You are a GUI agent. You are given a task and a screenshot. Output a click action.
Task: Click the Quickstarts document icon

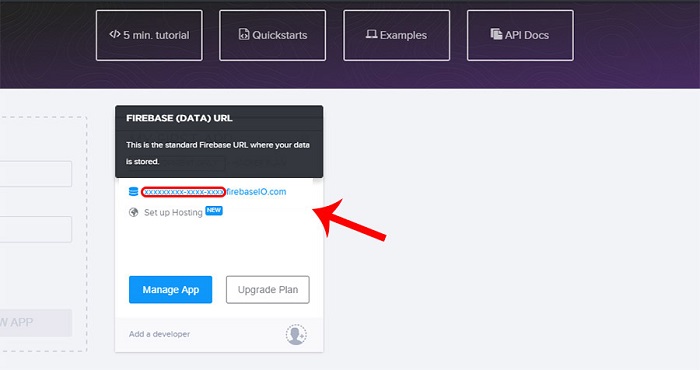point(244,34)
